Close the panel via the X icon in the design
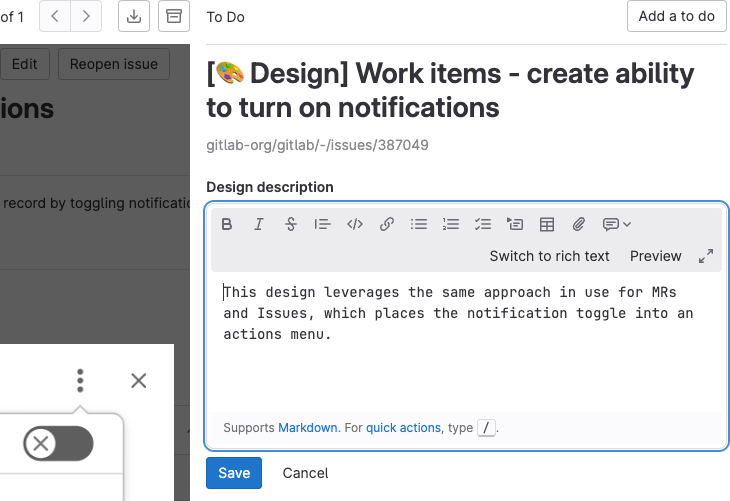Image resolution: width=730 pixels, height=501 pixels. click(139, 381)
